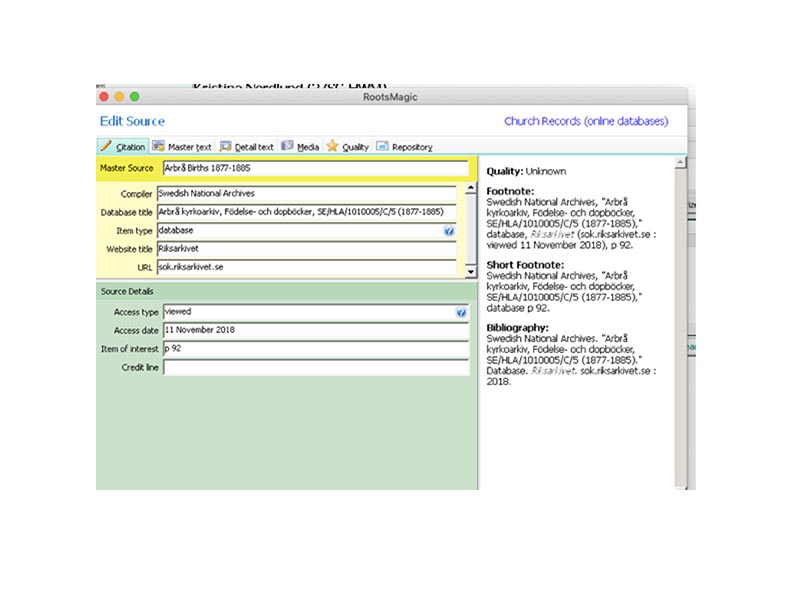Click the URL field

point(307,267)
